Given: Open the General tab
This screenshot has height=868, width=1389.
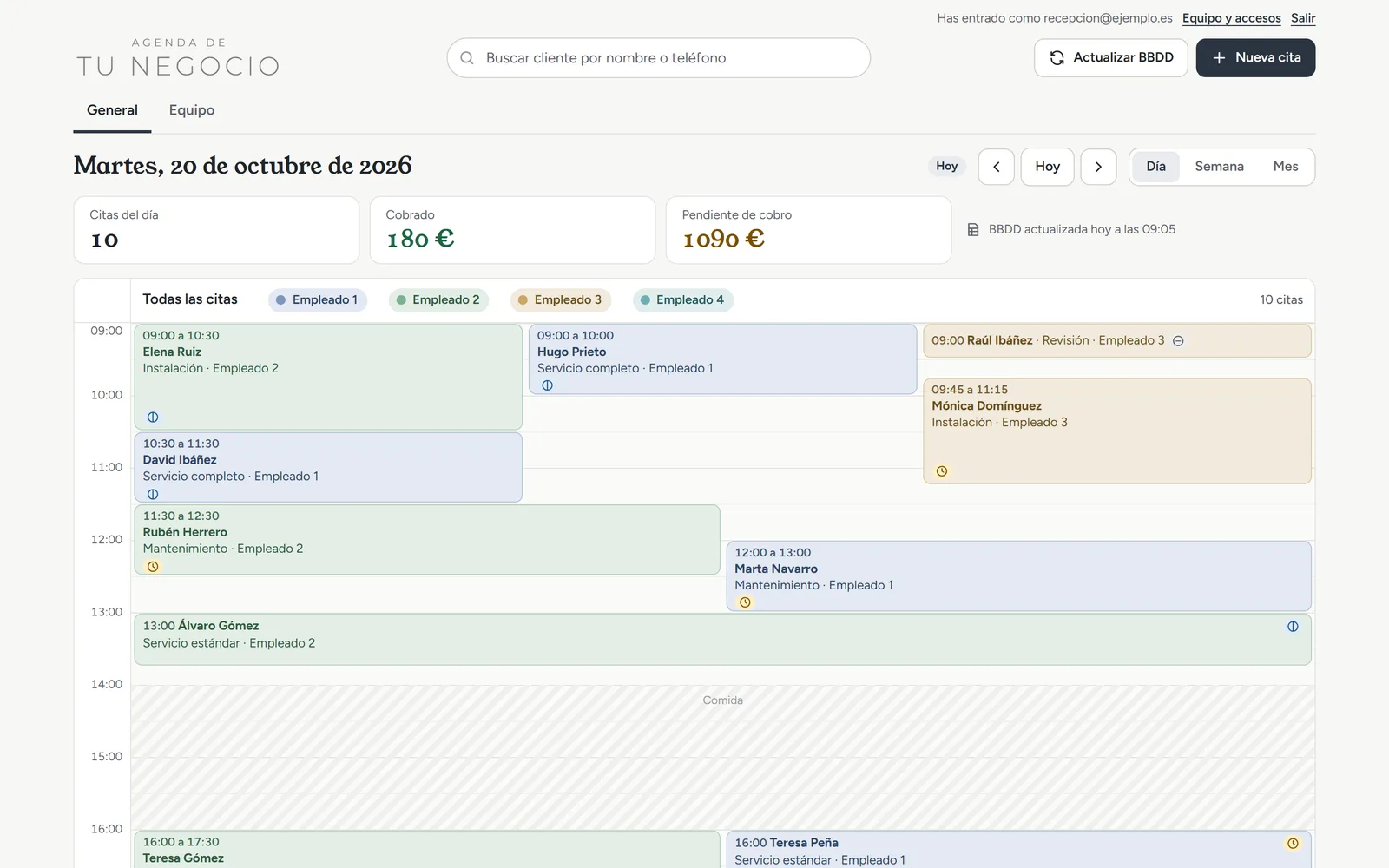Looking at the screenshot, I should point(112,110).
